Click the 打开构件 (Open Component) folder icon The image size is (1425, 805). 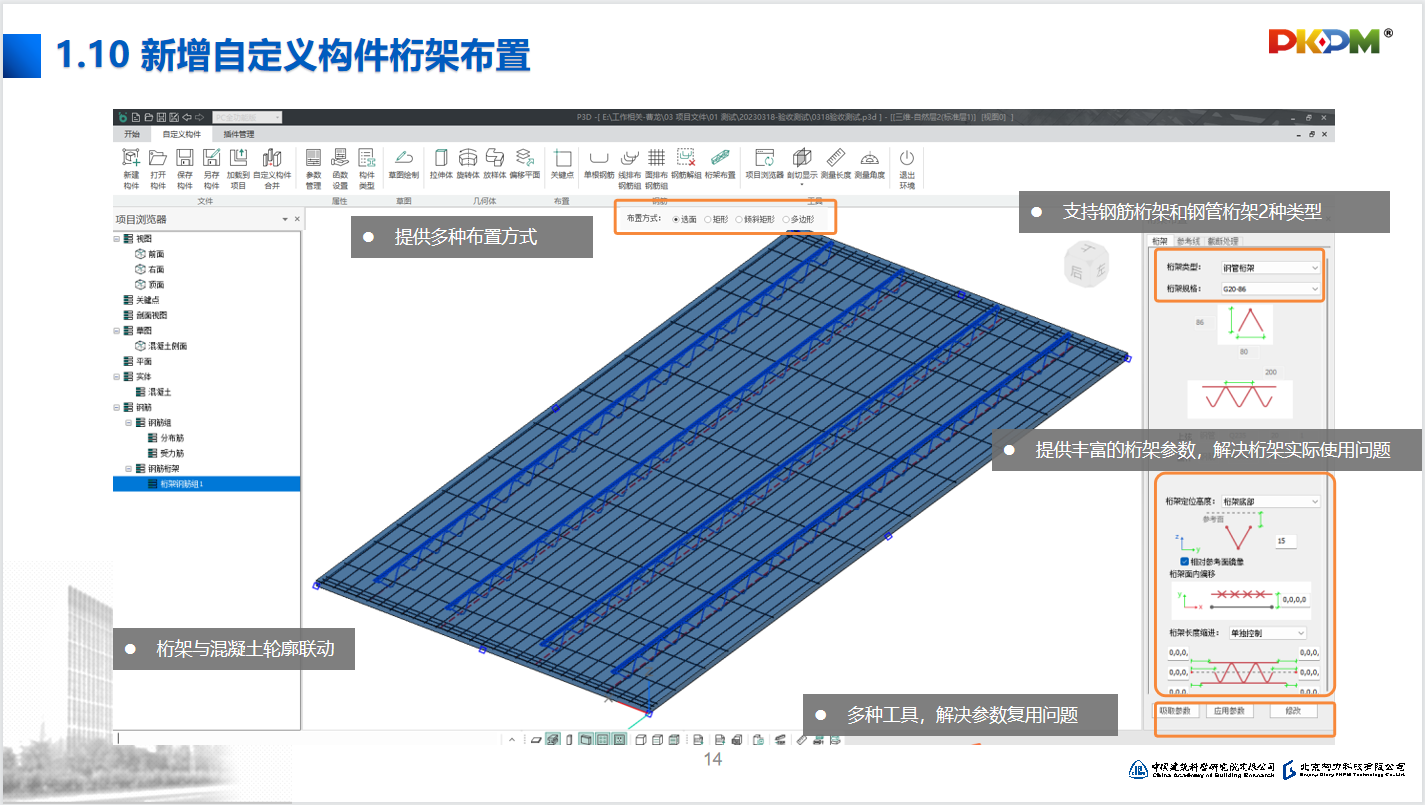click(x=158, y=157)
